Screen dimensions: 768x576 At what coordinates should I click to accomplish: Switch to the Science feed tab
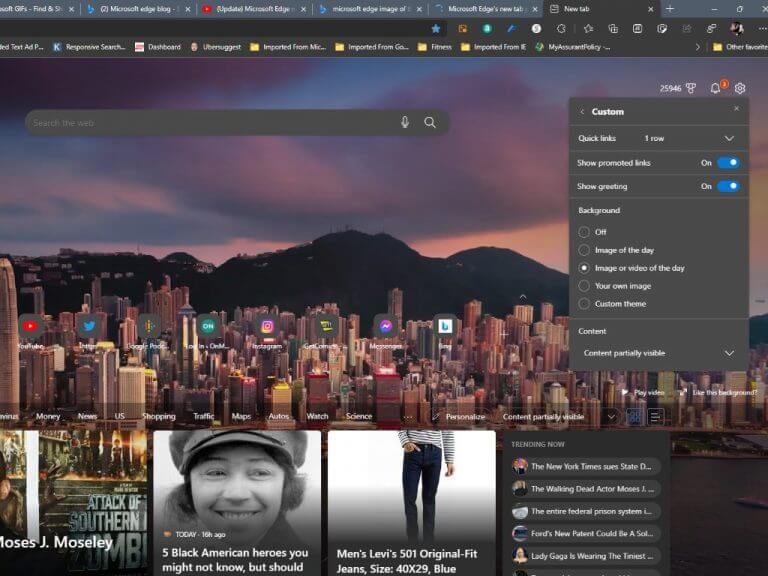point(359,416)
